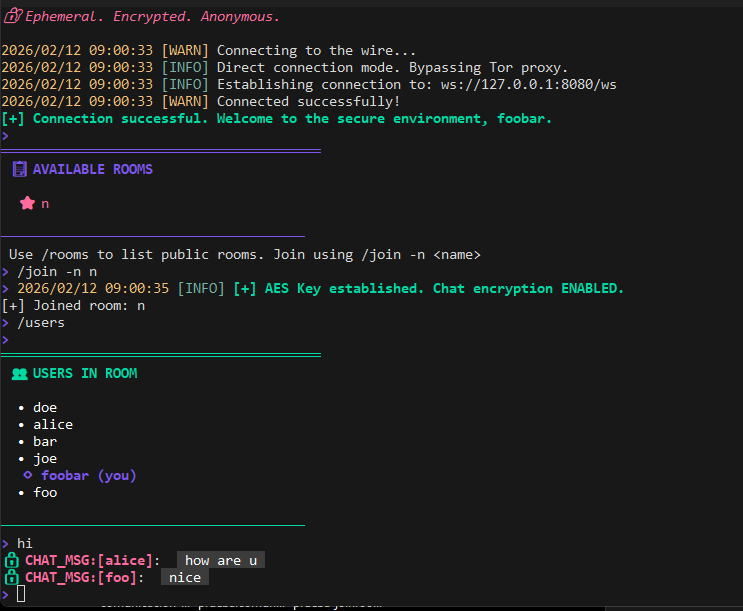Screen dimensions: 743x611
Task: Click the highlighted "nice" message text
Action: (x=185, y=578)
